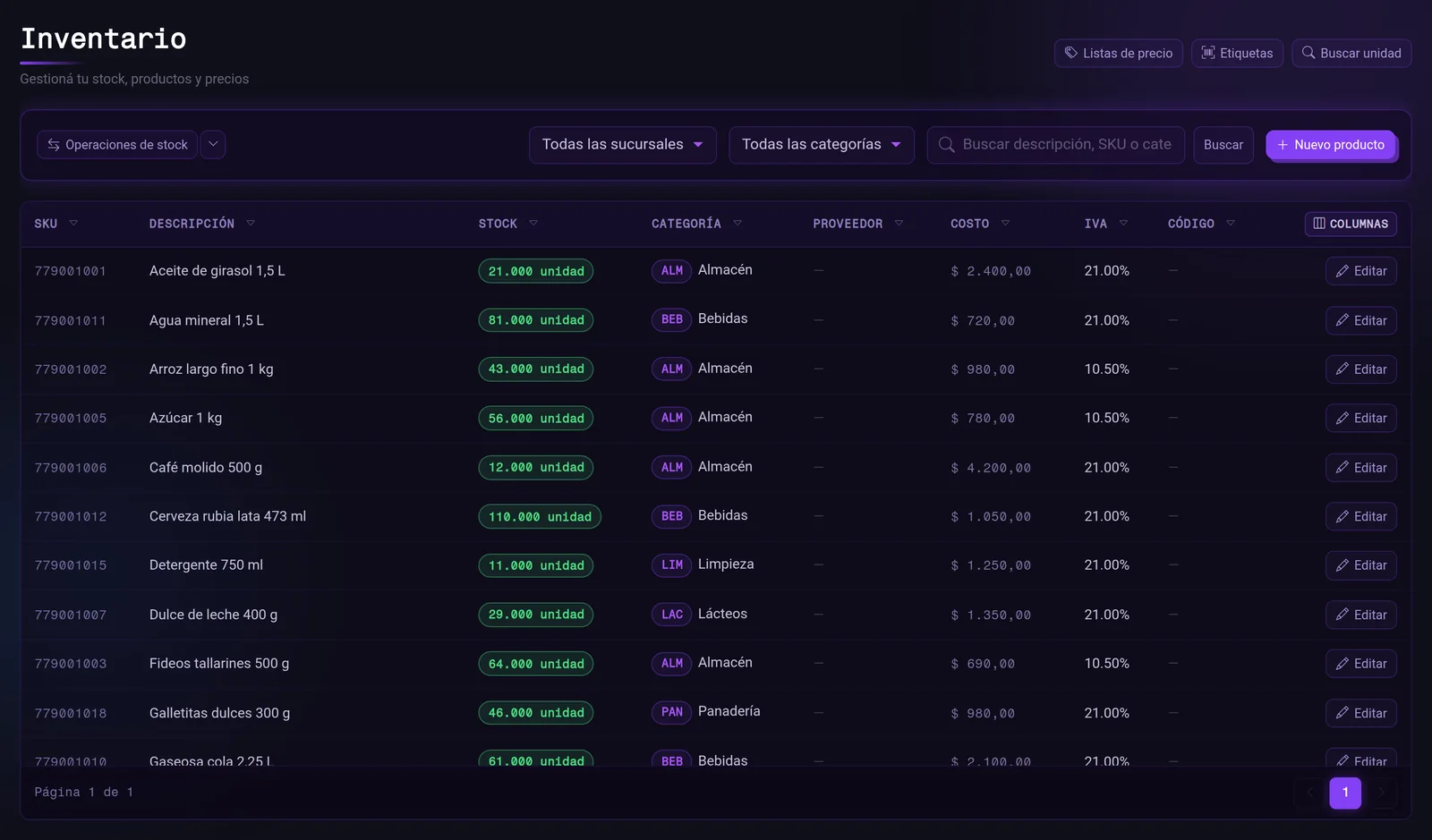Edit Arroz largo fino 1 kg row

point(1361,369)
